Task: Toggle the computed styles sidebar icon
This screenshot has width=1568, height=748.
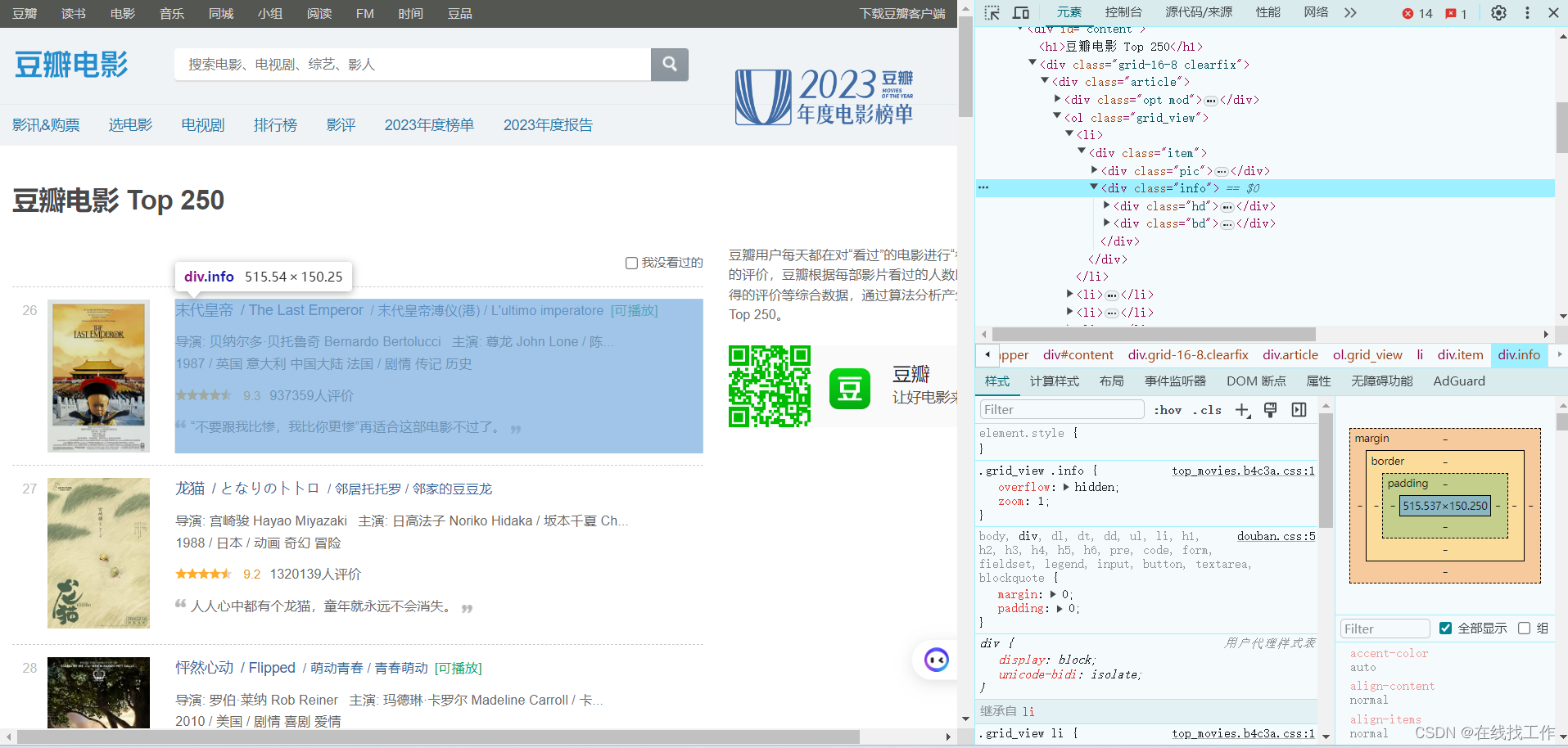Action: (1299, 410)
